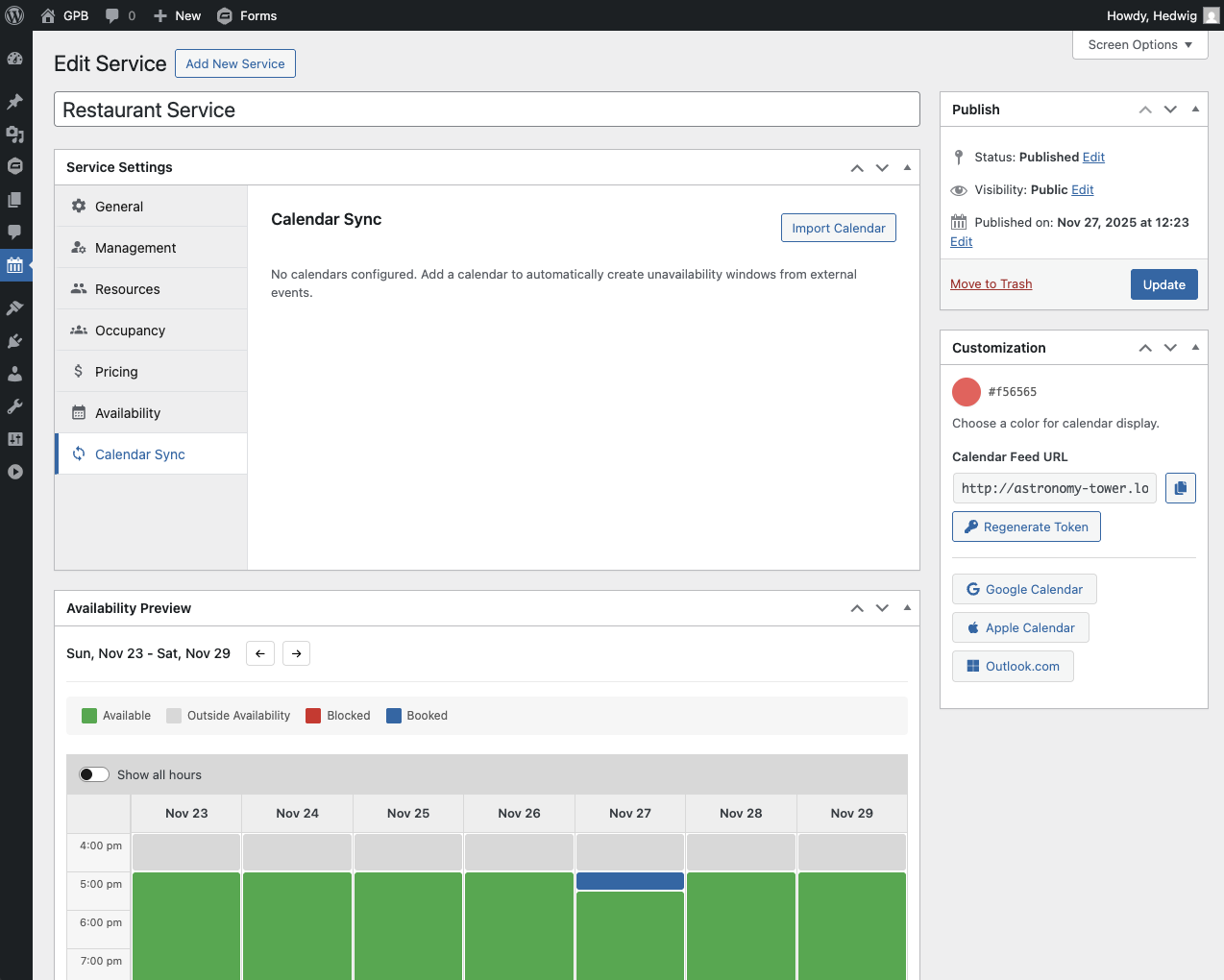
Task: Open Dashboard from the sidebar icon
Action: (x=15, y=59)
